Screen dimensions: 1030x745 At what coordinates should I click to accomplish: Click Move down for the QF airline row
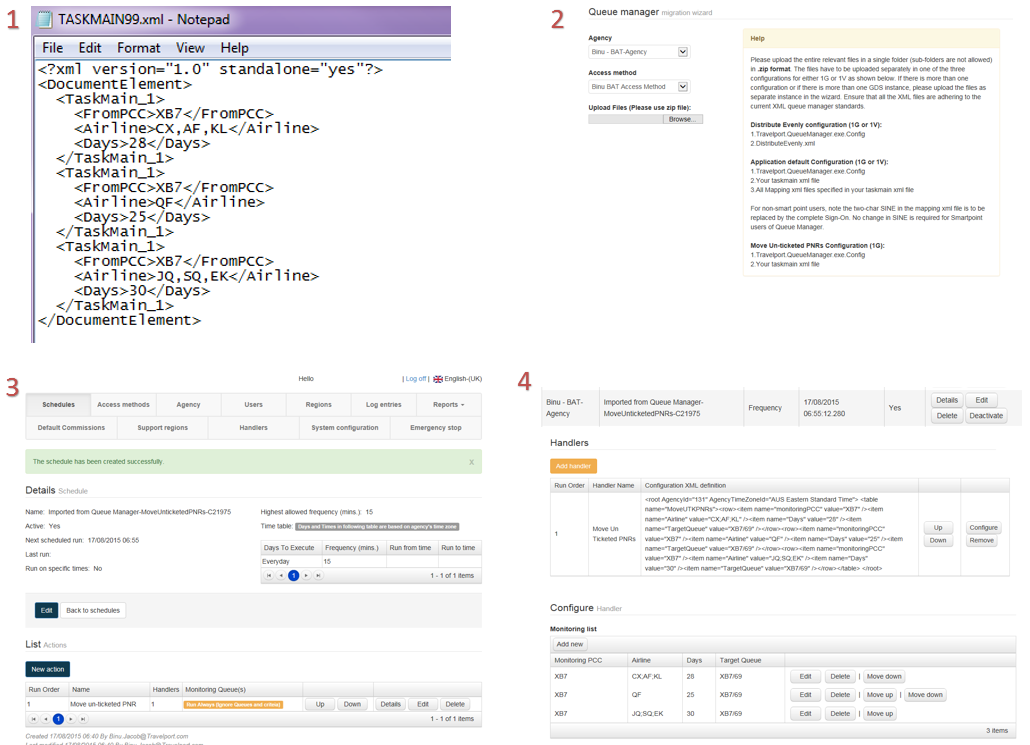tap(924, 695)
